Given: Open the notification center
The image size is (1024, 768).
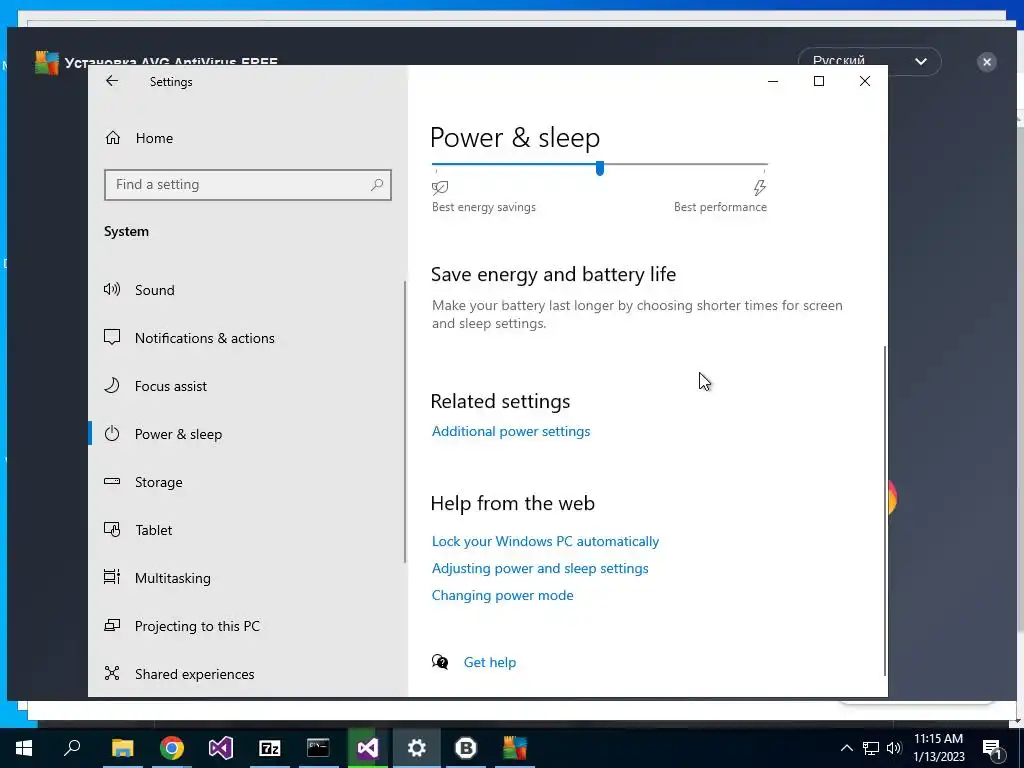Looking at the screenshot, I should click(x=992, y=748).
